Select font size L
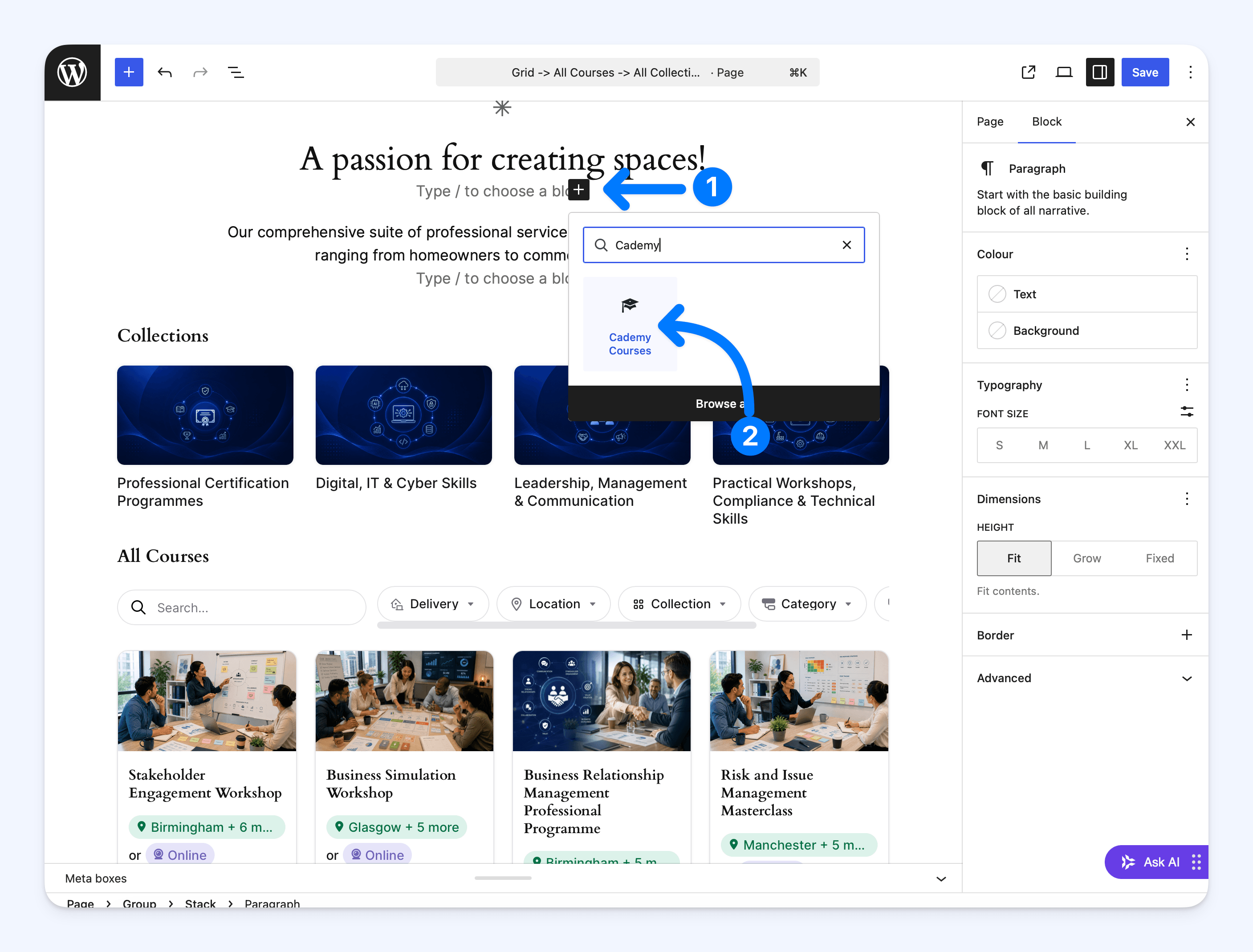The width and height of the screenshot is (1253, 952). 1087,445
